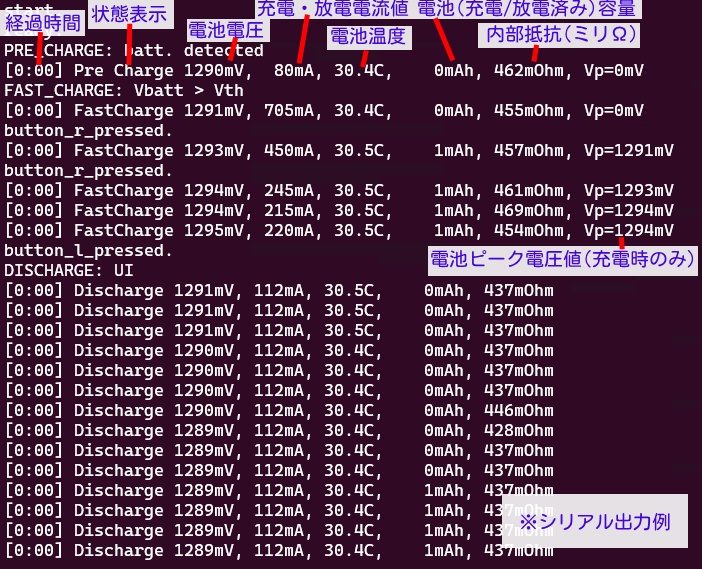702x569 pixels.
Task: Click the Vp=1291mV peak value
Action: pyautogui.click(x=629, y=150)
